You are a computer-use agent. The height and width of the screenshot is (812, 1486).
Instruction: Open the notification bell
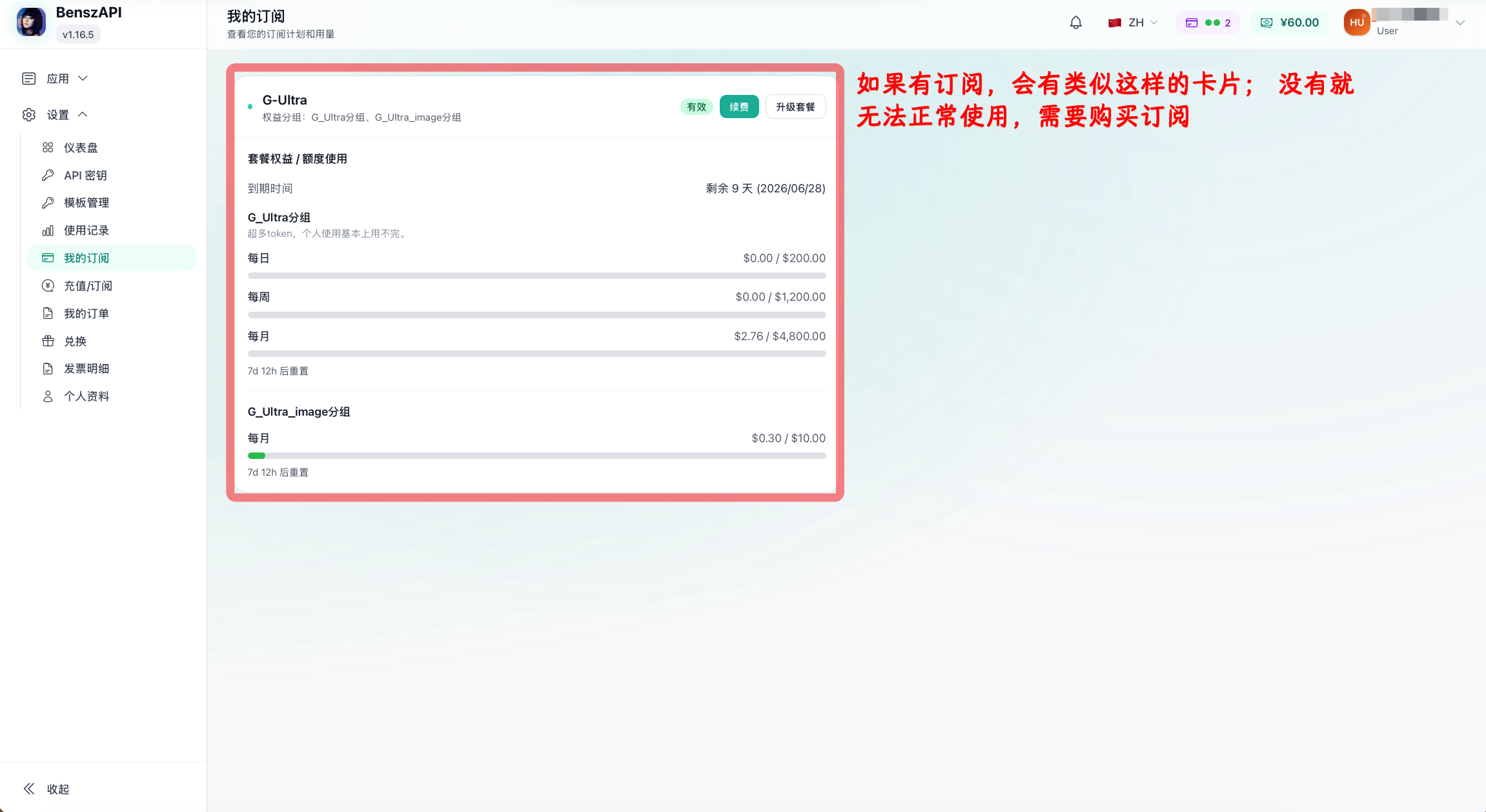pyautogui.click(x=1075, y=23)
